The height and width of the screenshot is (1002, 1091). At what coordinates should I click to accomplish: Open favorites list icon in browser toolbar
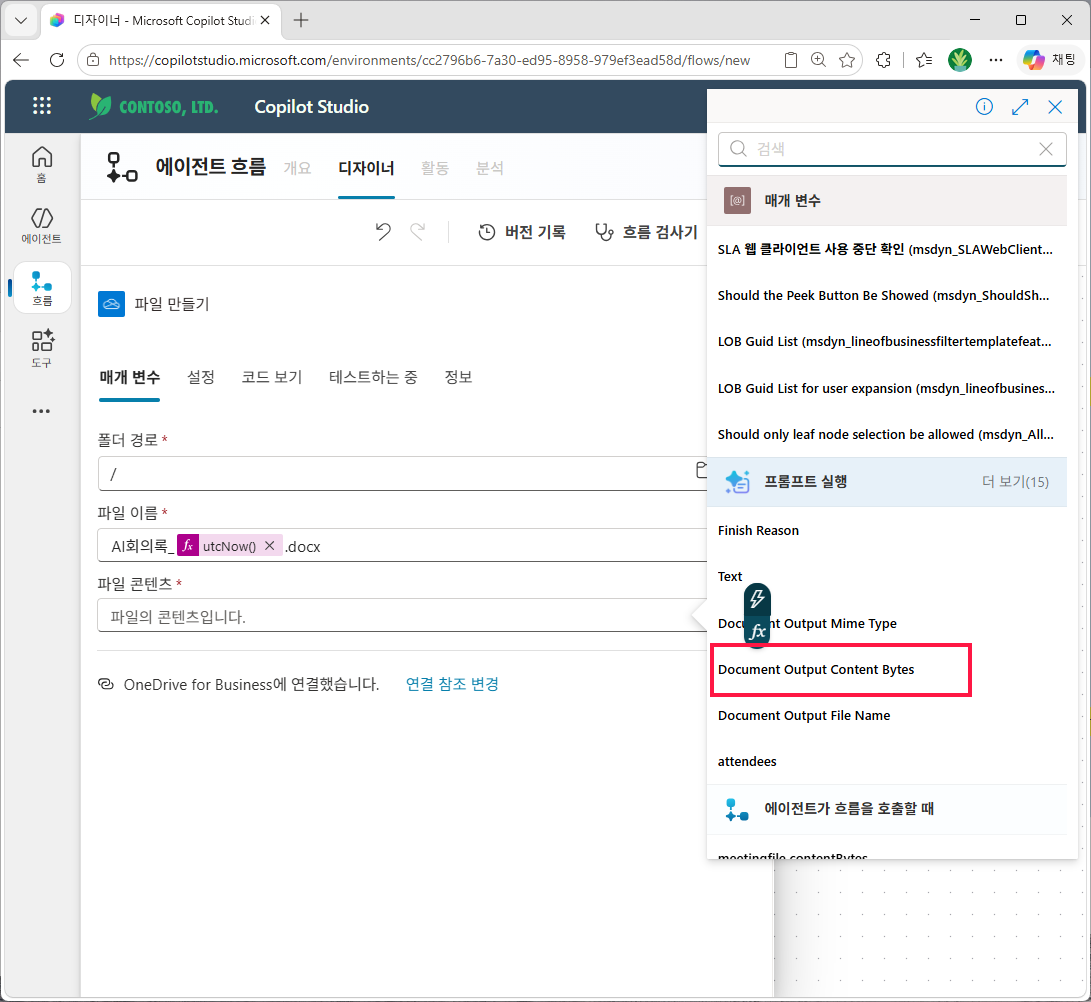click(x=924, y=60)
